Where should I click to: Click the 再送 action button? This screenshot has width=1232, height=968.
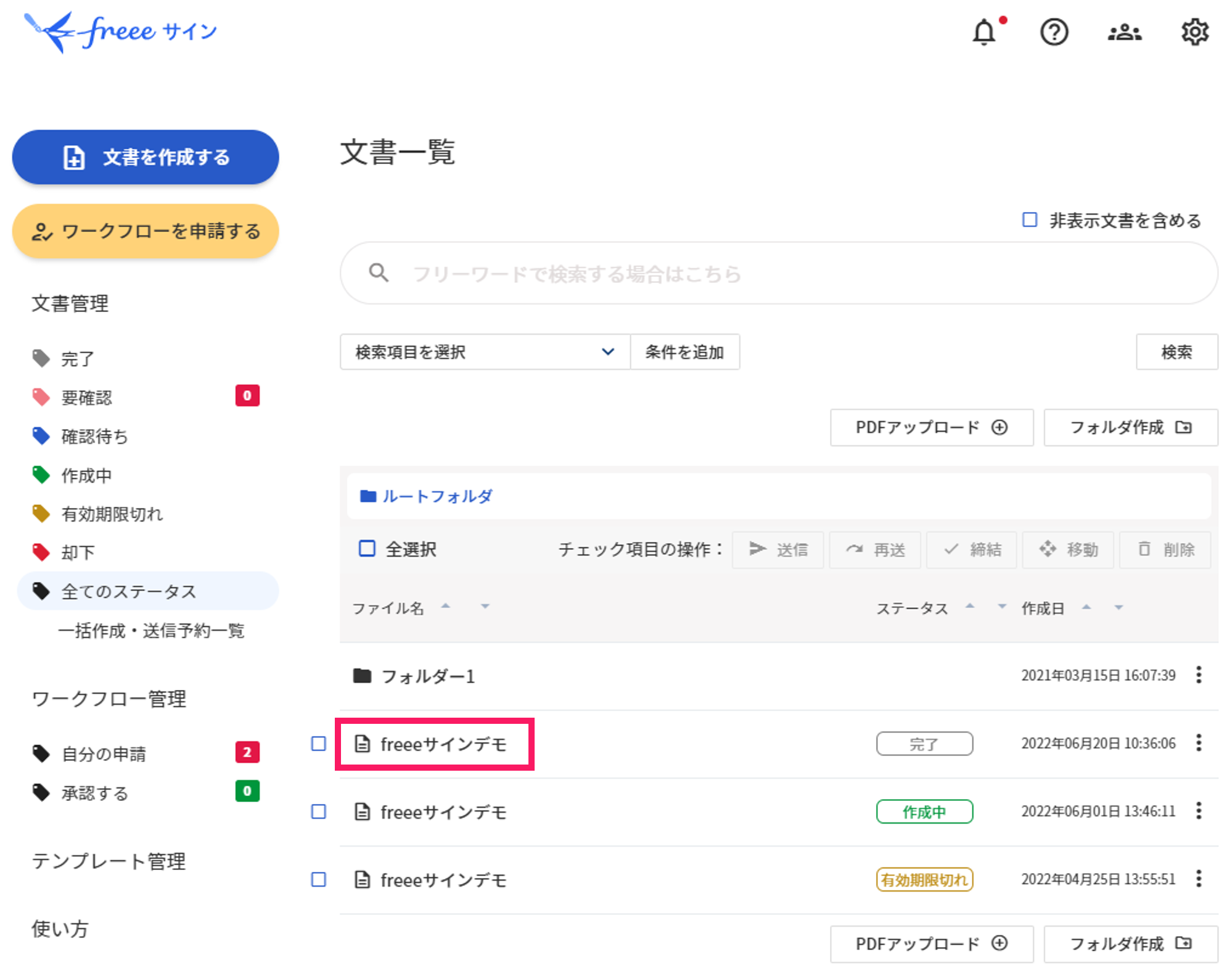click(874, 549)
